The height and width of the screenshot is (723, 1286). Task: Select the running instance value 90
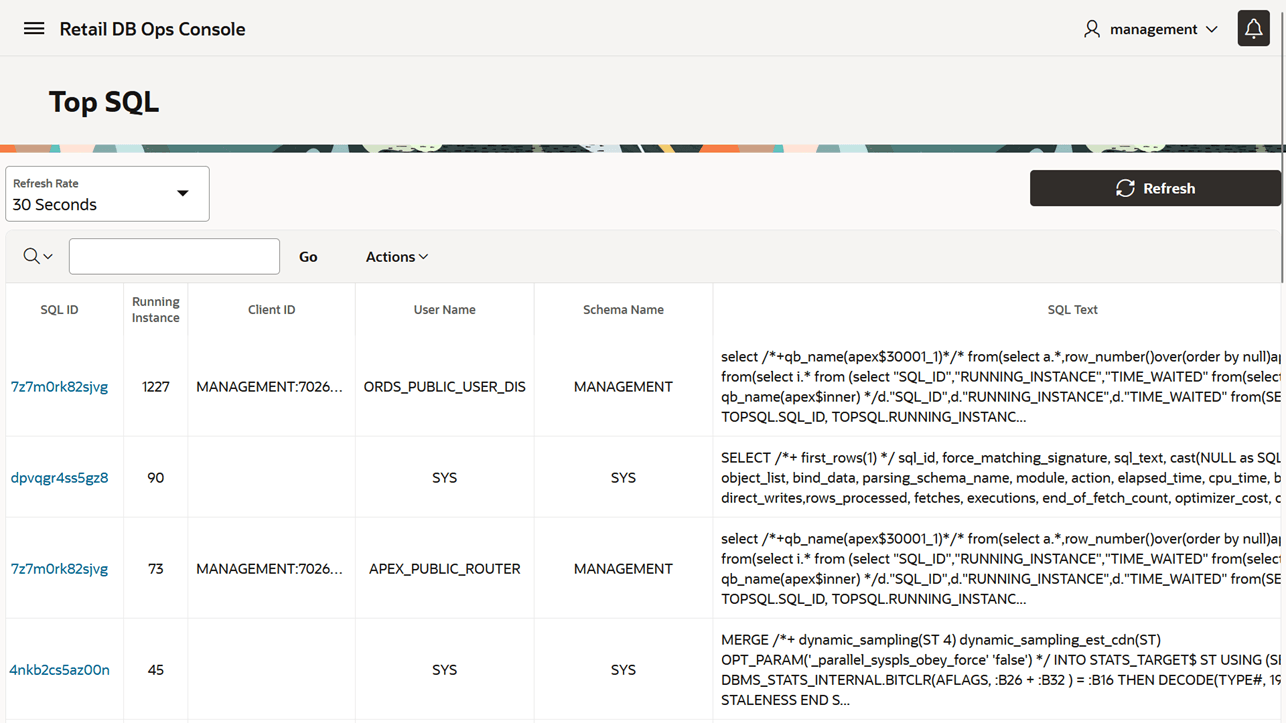(156, 478)
